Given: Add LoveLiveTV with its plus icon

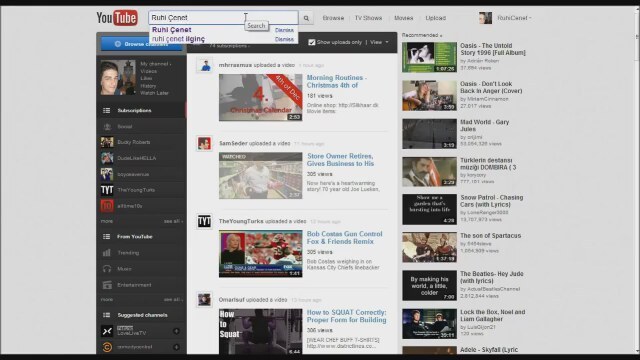Looking at the screenshot, I should 176,331.
